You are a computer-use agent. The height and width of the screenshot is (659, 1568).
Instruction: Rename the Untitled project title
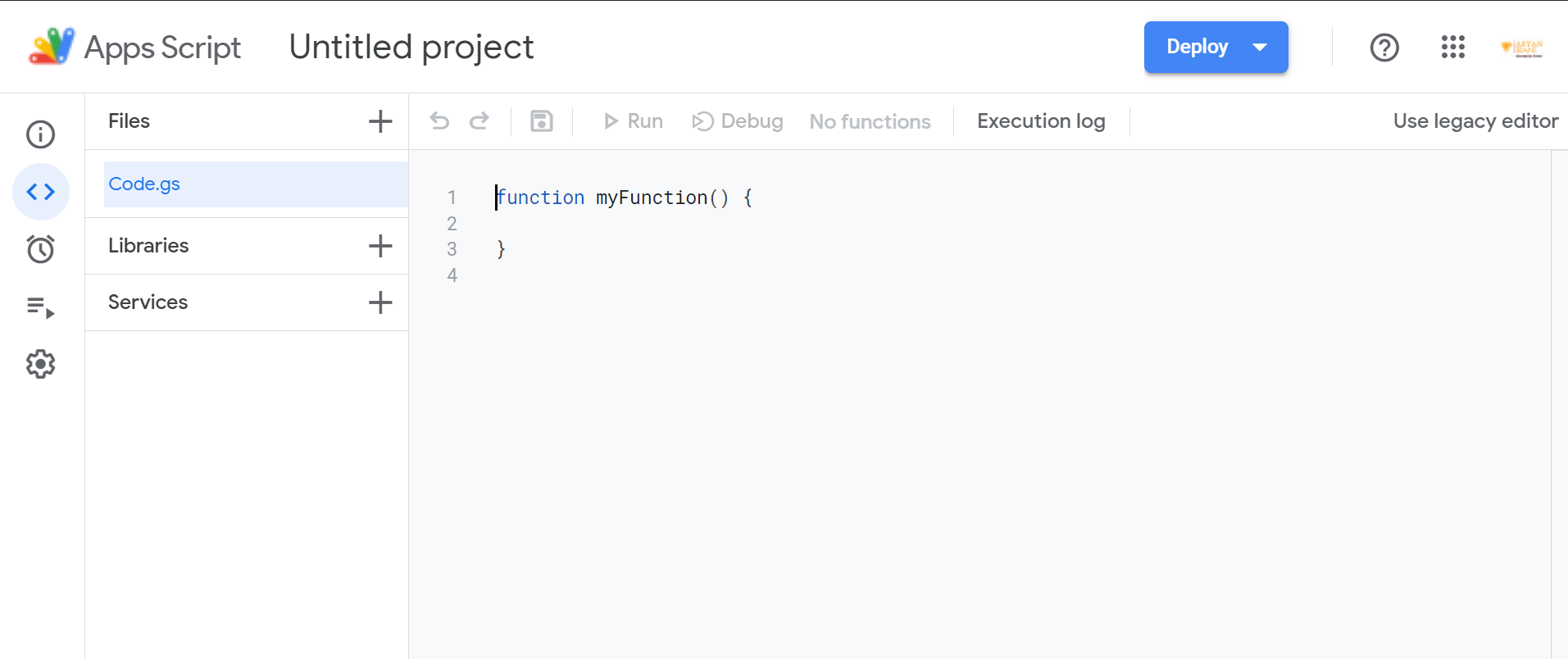[411, 48]
